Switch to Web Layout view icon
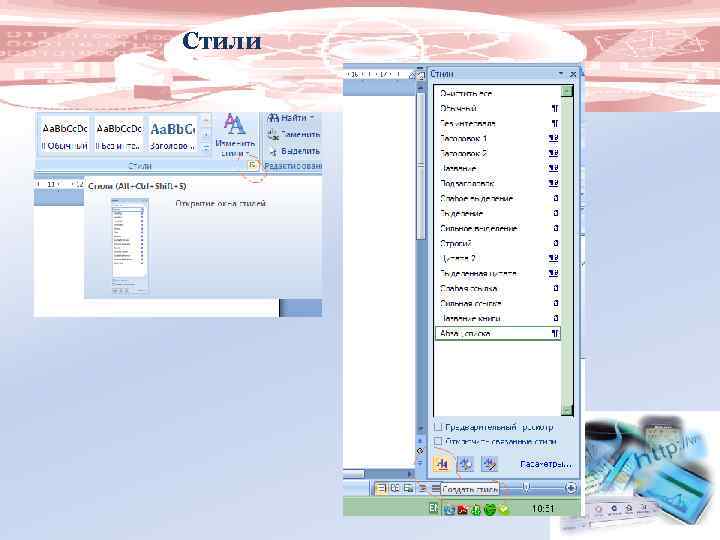720x540 pixels. (x=408, y=489)
